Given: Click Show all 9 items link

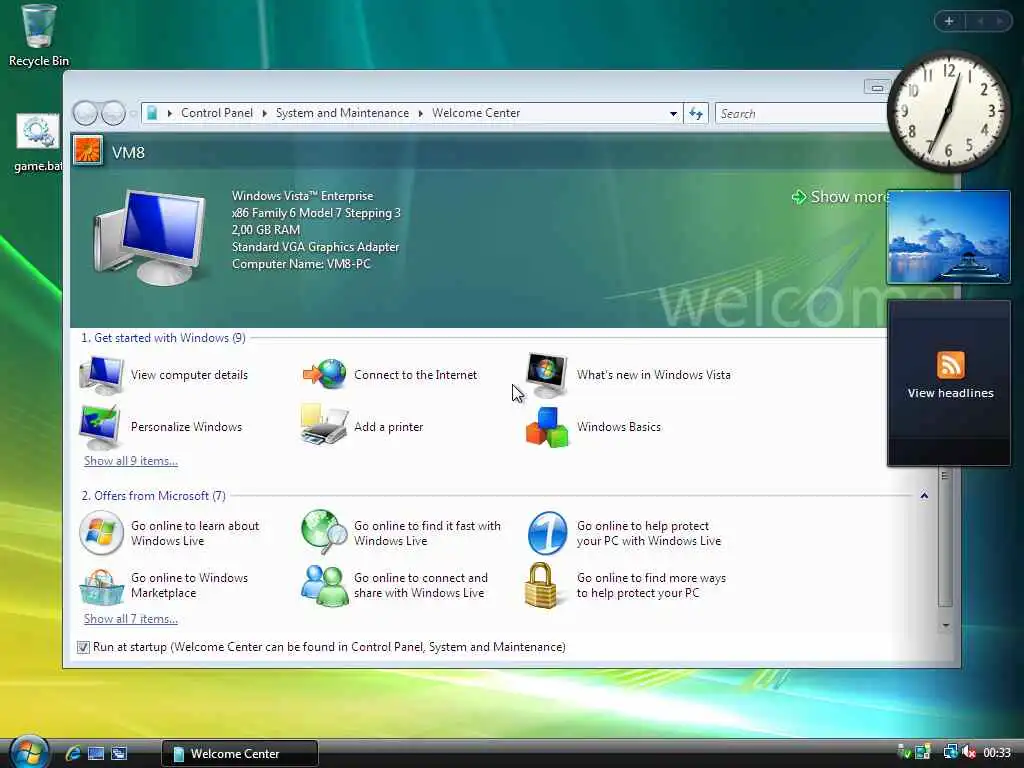Looking at the screenshot, I should (x=131, y=461).
